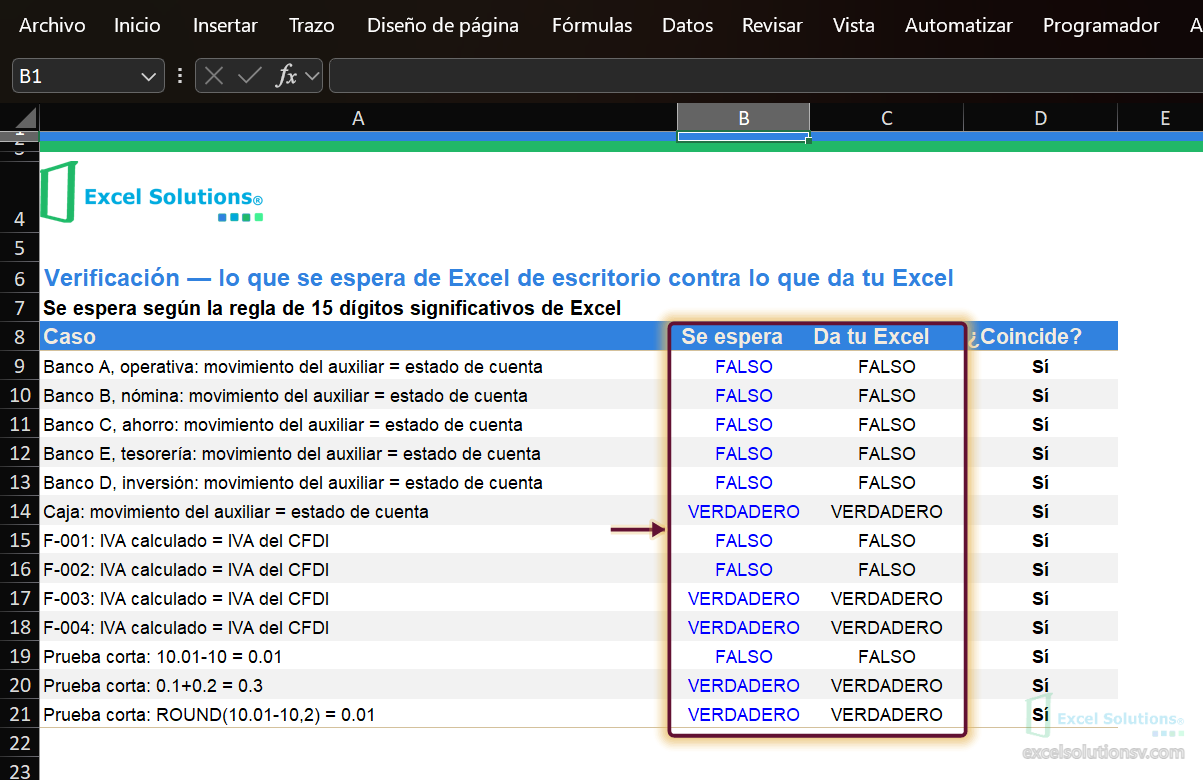Select row 8 header

coord(20,337)
